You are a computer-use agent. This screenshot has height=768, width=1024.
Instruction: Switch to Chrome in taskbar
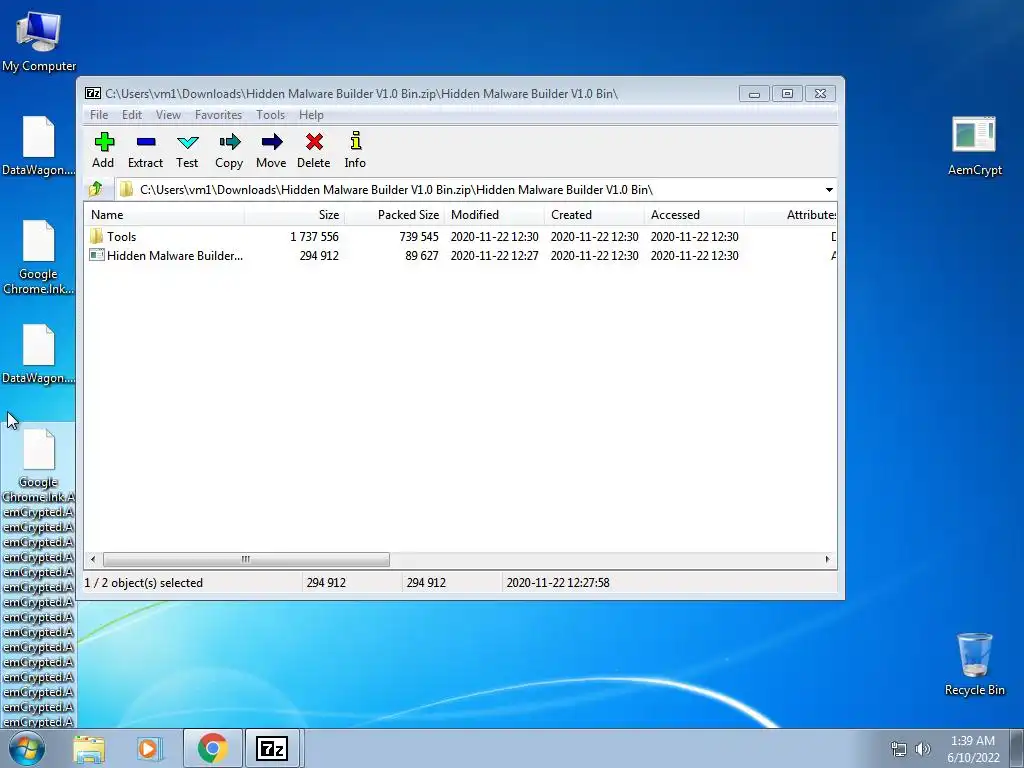(212, 748)
